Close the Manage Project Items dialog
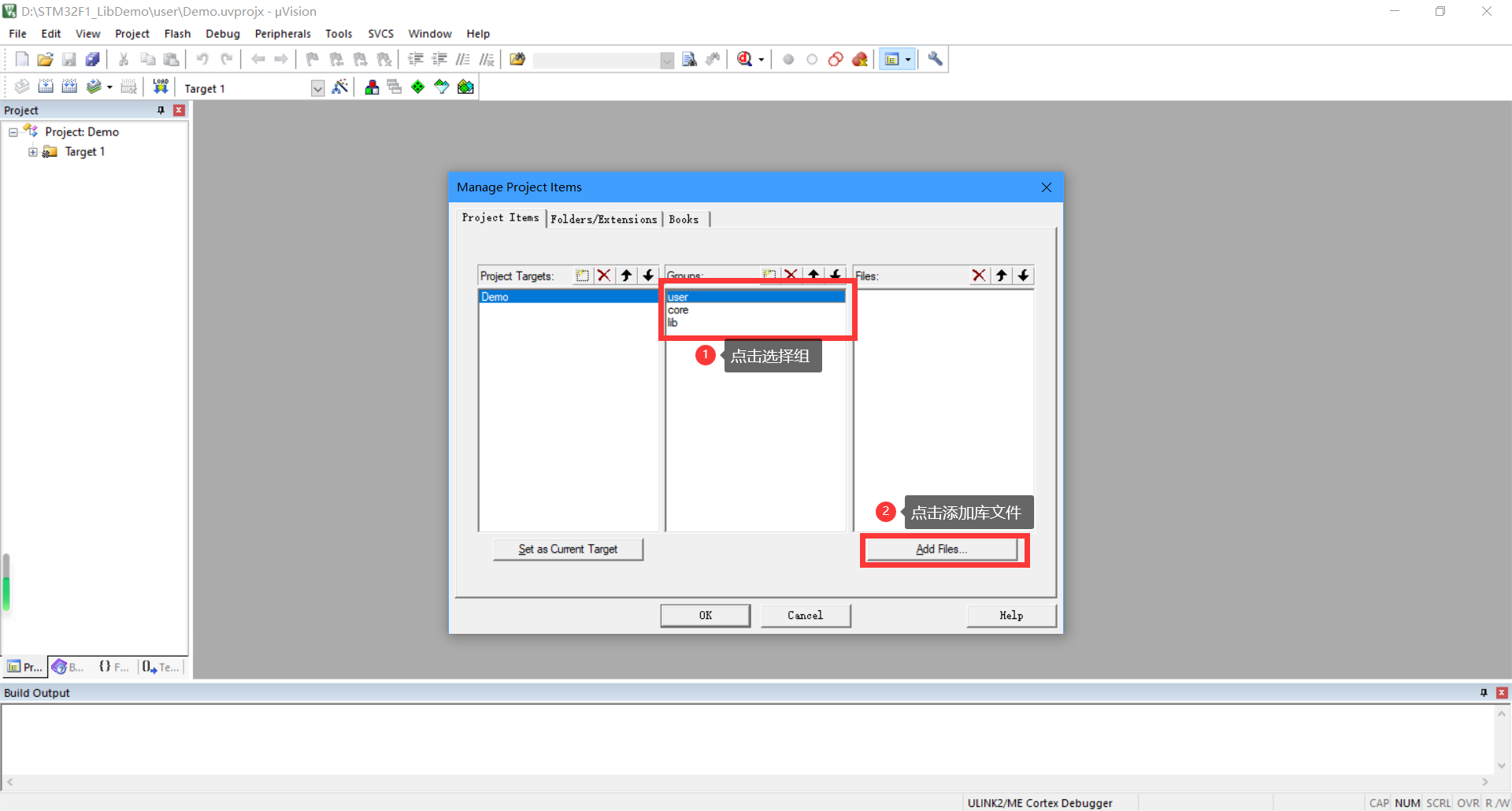Viewport: 1512px width, 811px height. click(1047, 187)
